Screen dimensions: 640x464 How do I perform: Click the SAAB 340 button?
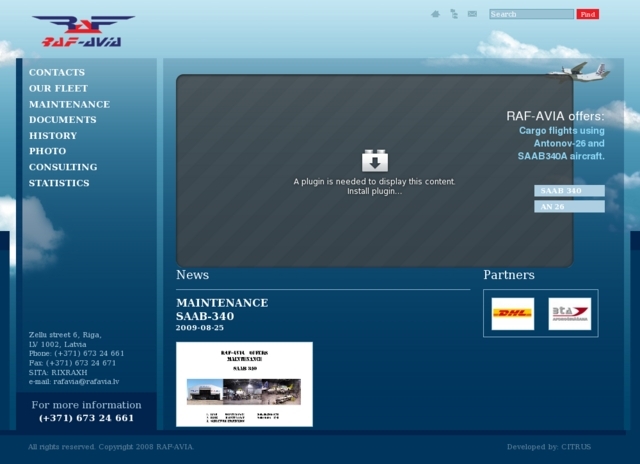tap(569, 191)
